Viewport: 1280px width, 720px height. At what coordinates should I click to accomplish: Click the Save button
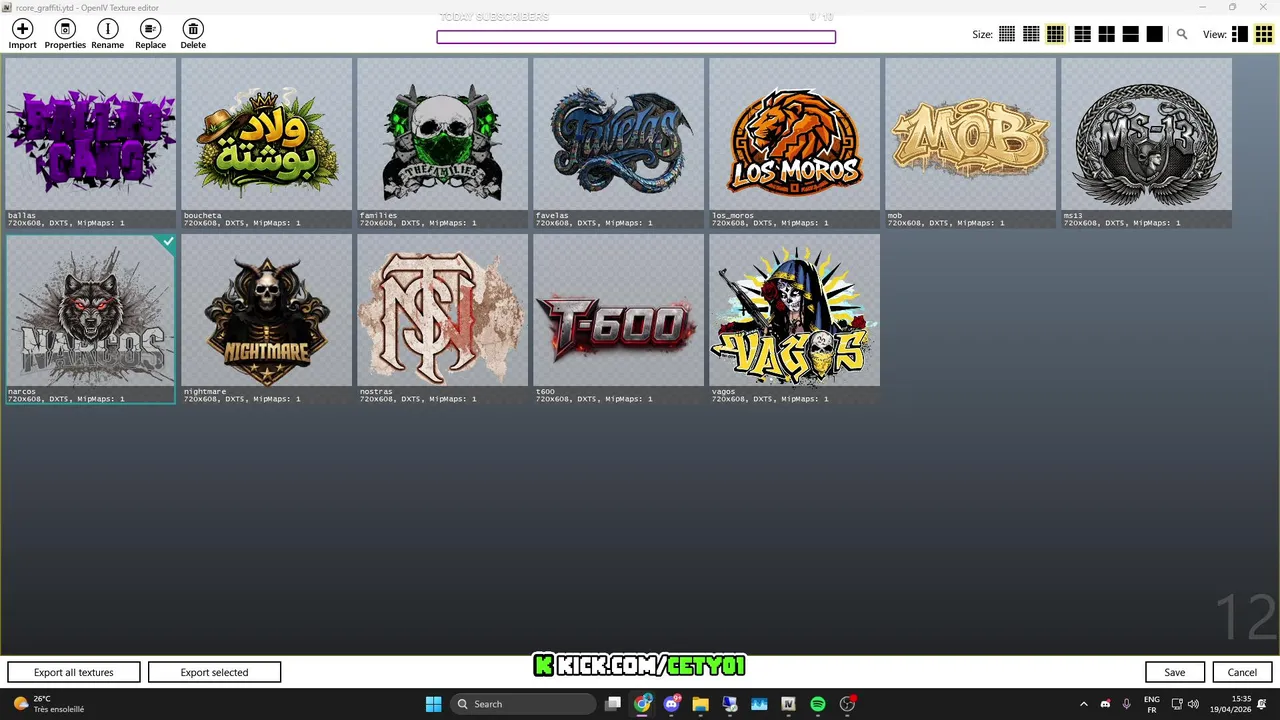coord(1175,672)
